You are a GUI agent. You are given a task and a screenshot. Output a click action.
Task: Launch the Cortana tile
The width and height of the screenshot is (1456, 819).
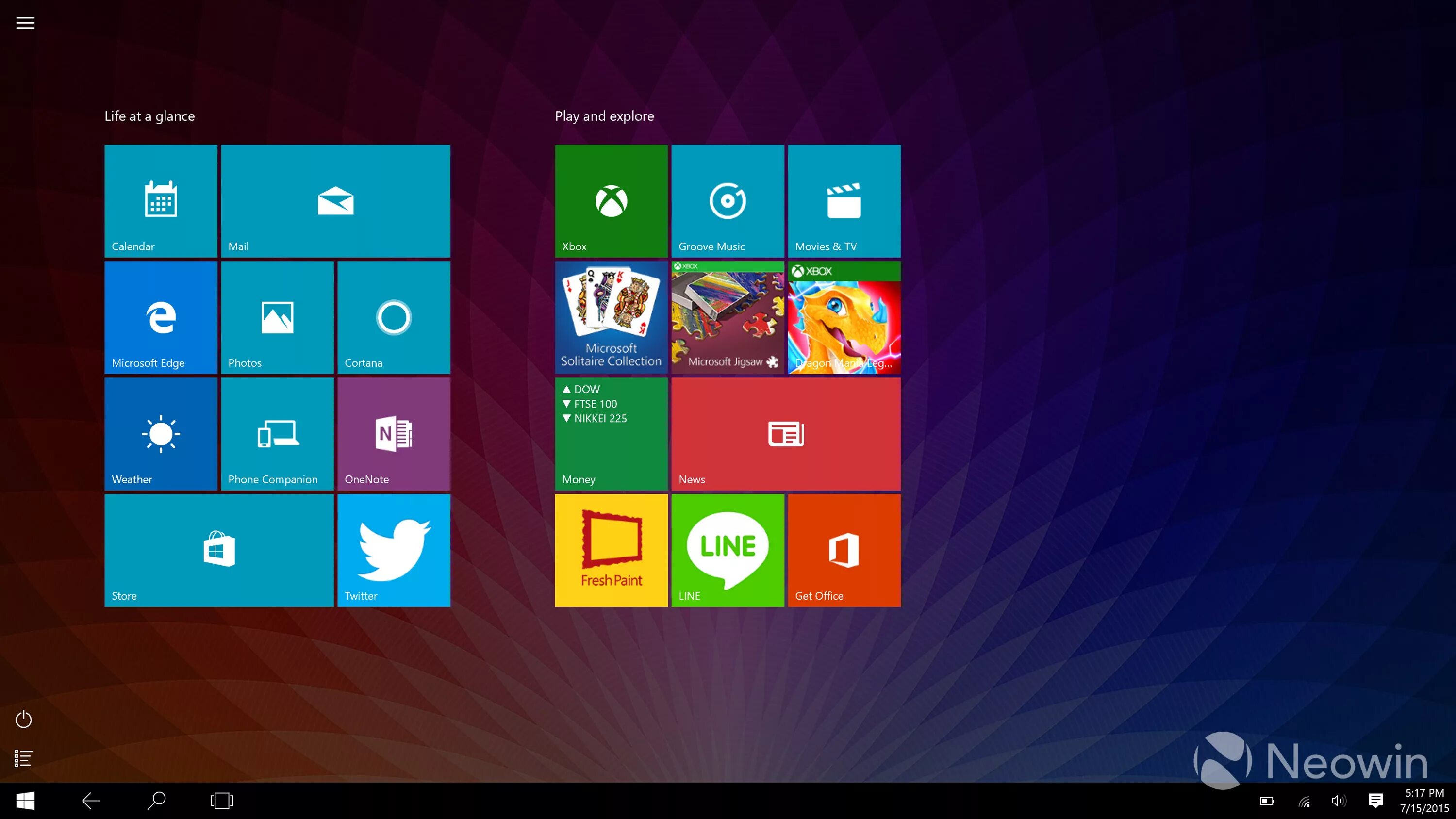394,317
